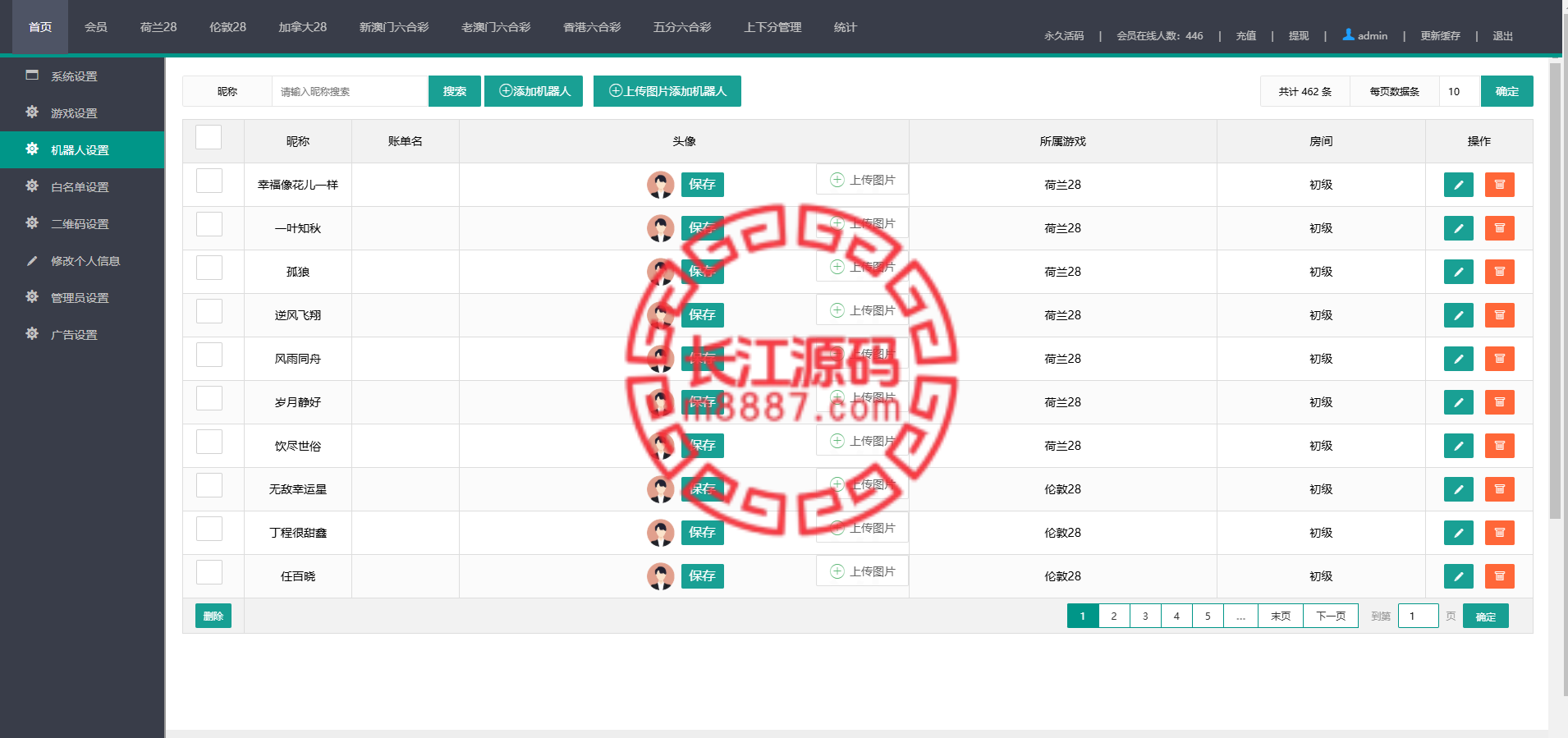Delete the 任百晓 robot row
1568x738 pixels.
tap(1499, 576)
